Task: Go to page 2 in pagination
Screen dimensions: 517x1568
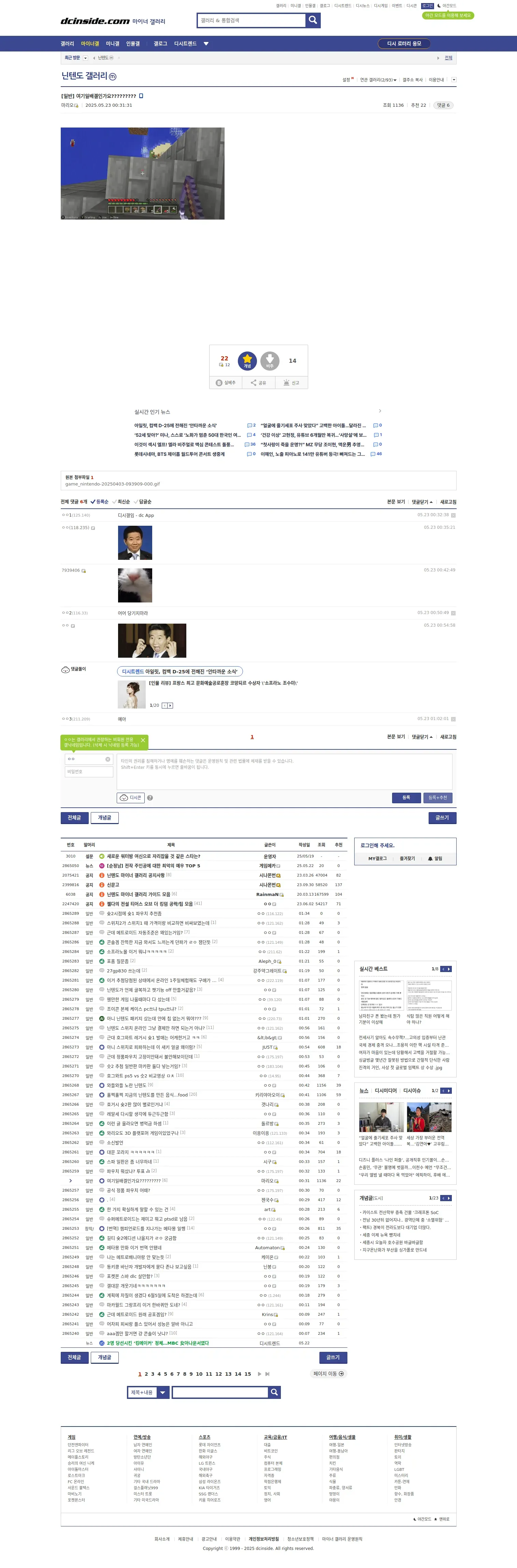Action: click(146, 1374)
